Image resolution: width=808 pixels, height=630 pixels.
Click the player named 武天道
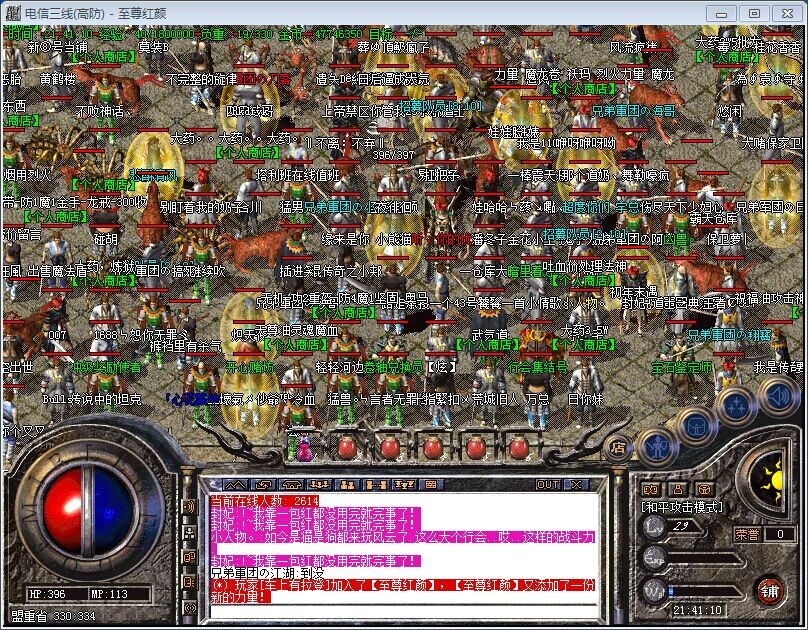490,335
